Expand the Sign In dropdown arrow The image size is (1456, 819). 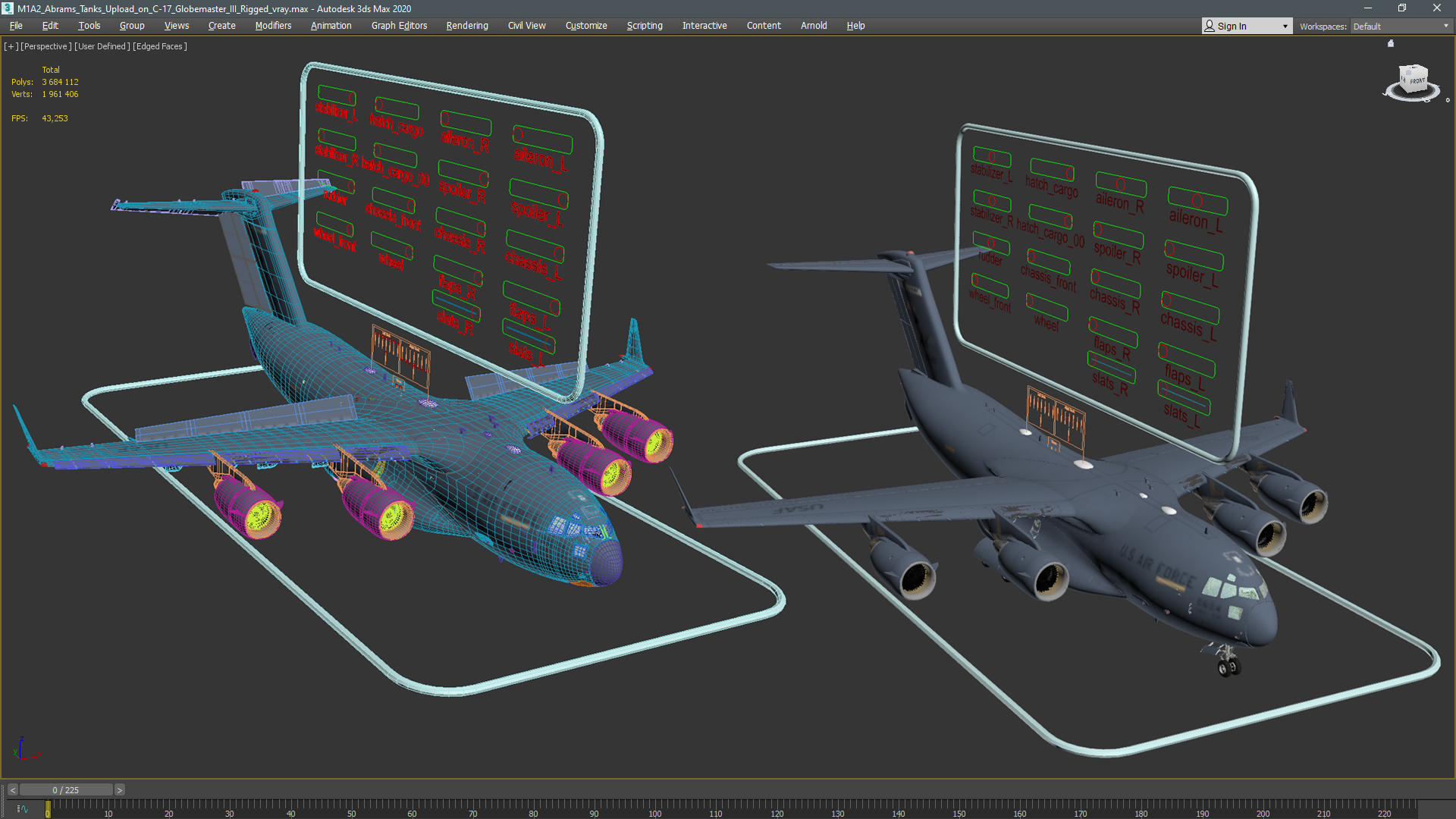tap(1285, 27)
